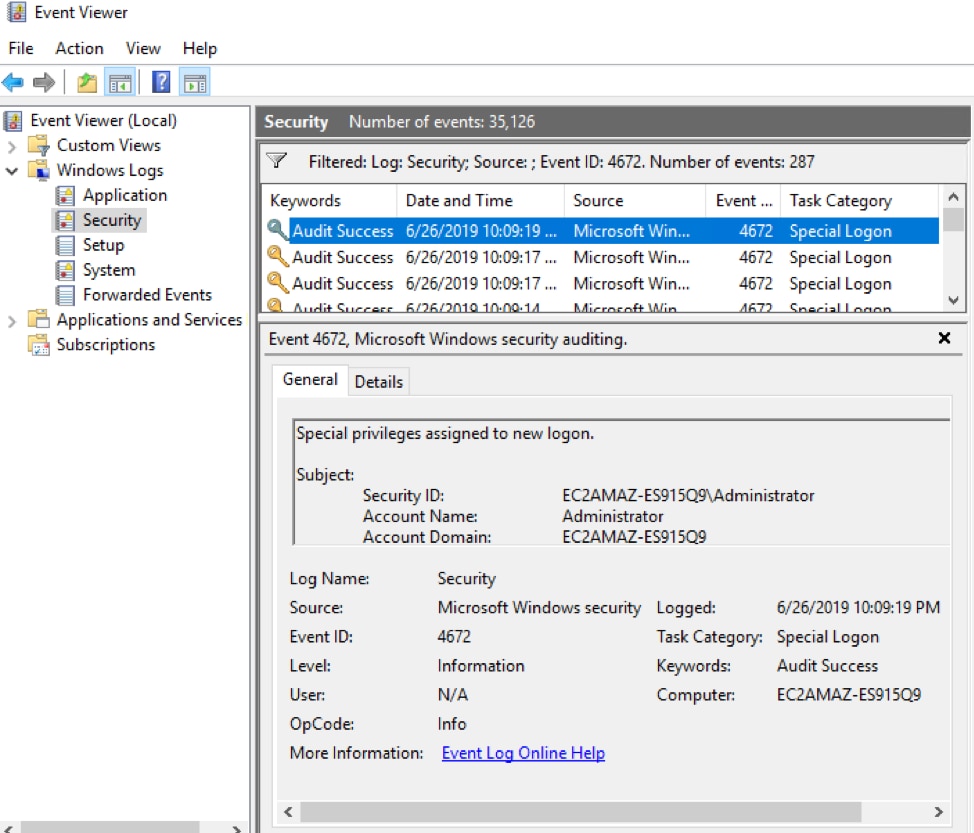This screenshot has width=974, height=833.
Task: Select the Application log in tree
Action: [x=124, y=195]
